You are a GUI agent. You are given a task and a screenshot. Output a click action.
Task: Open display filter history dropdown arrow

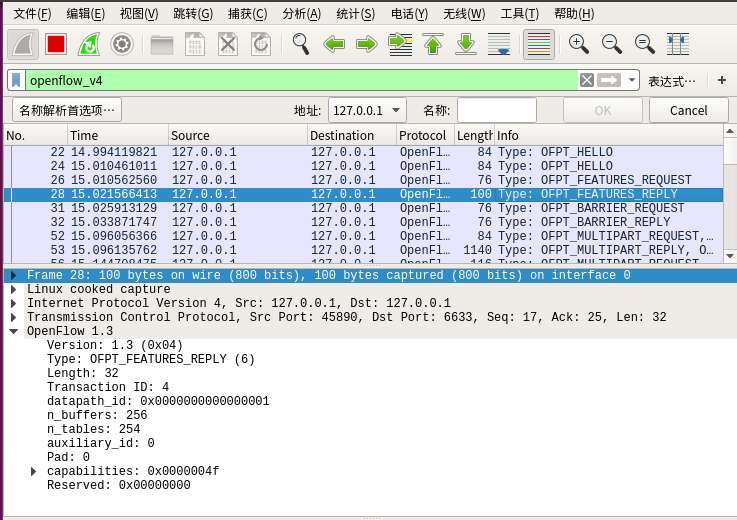tap(632, 80)
